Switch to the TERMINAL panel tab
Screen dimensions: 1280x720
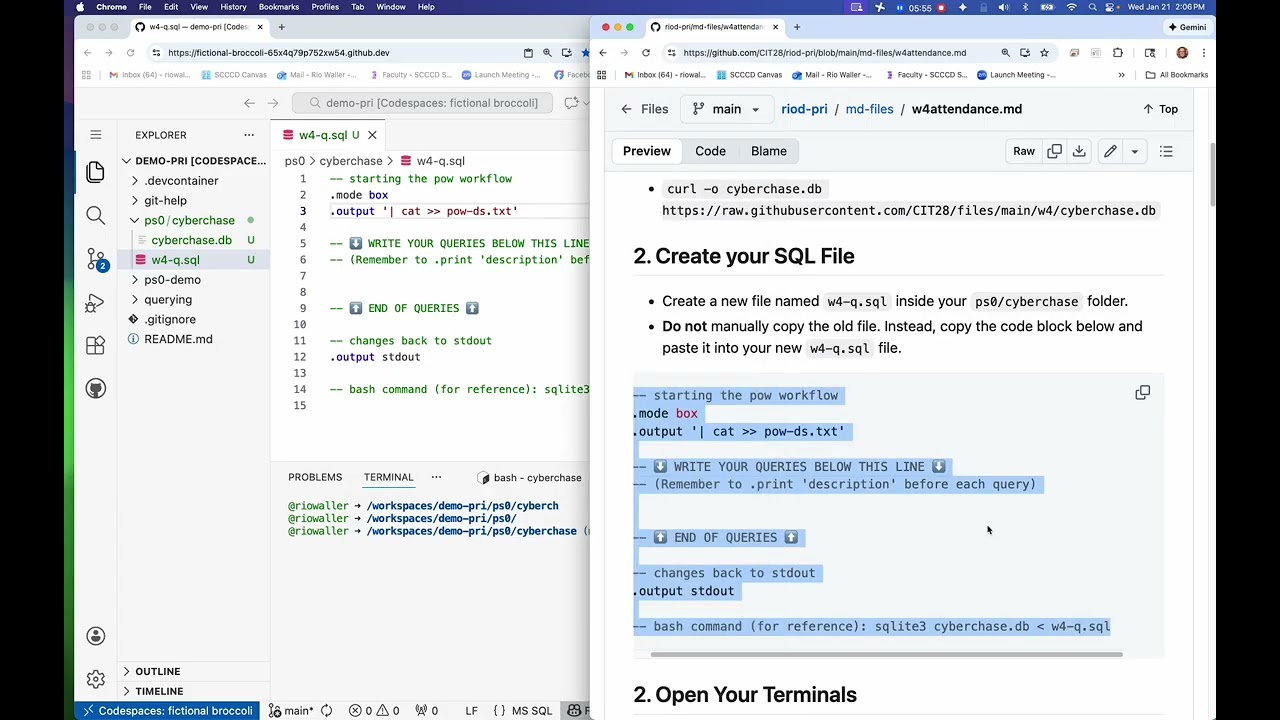pyautogui.click(x=388, y=477)
